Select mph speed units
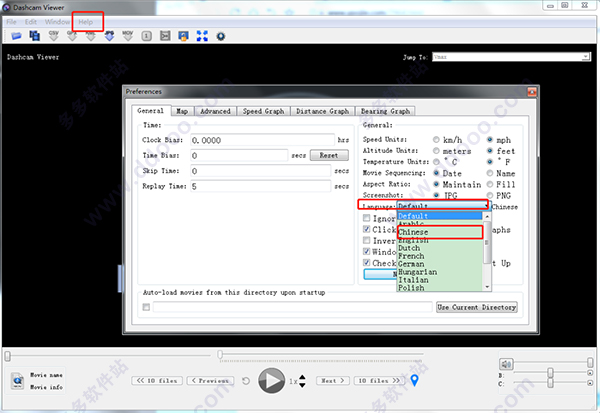600x413 pixels. coord(490,140)
